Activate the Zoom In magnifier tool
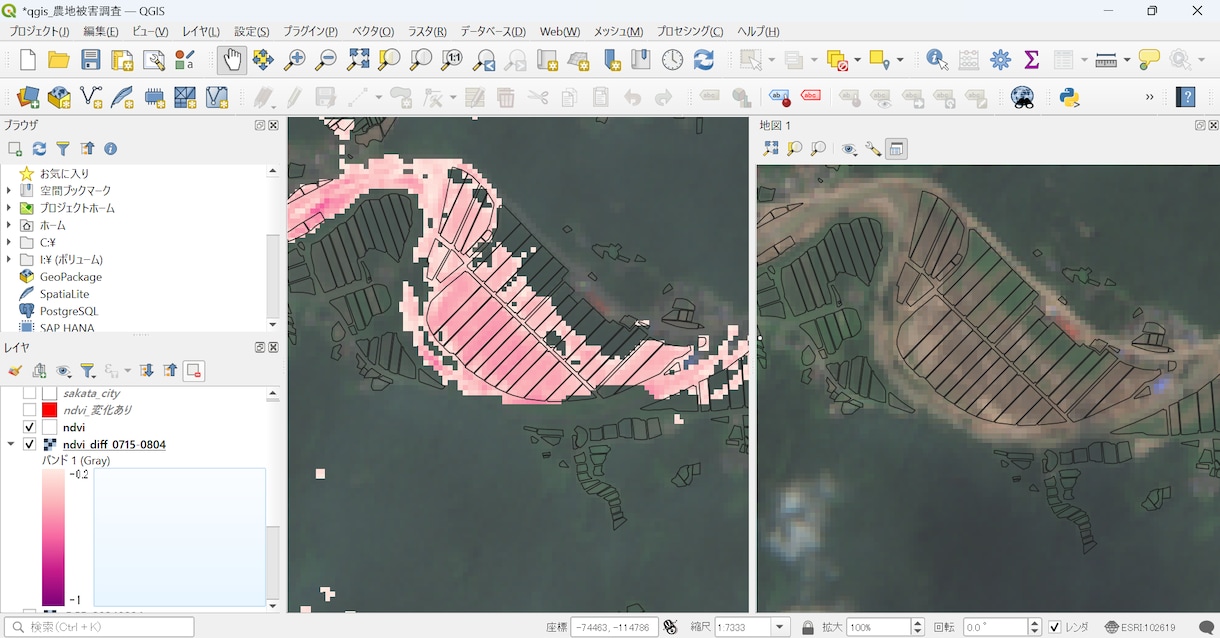The height and width of the screenshot is (638, 1220). 294,60
